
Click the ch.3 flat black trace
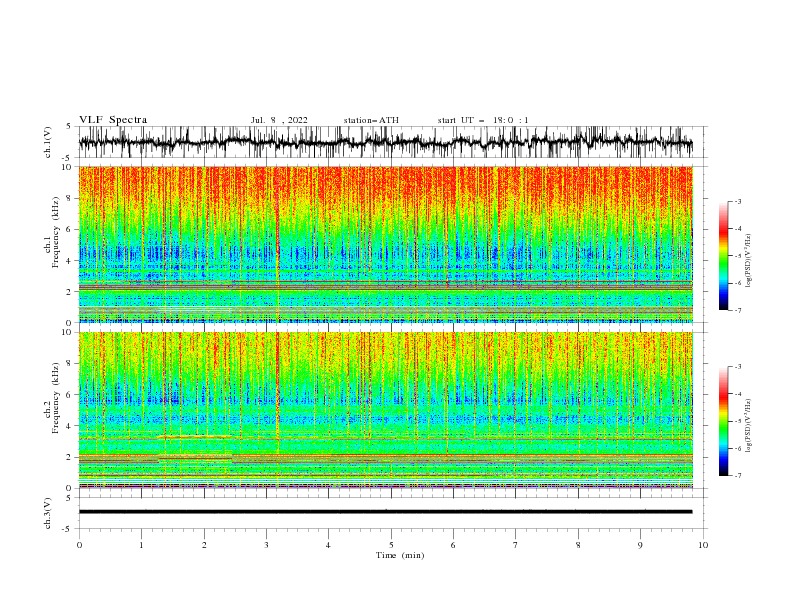point(385,512)
